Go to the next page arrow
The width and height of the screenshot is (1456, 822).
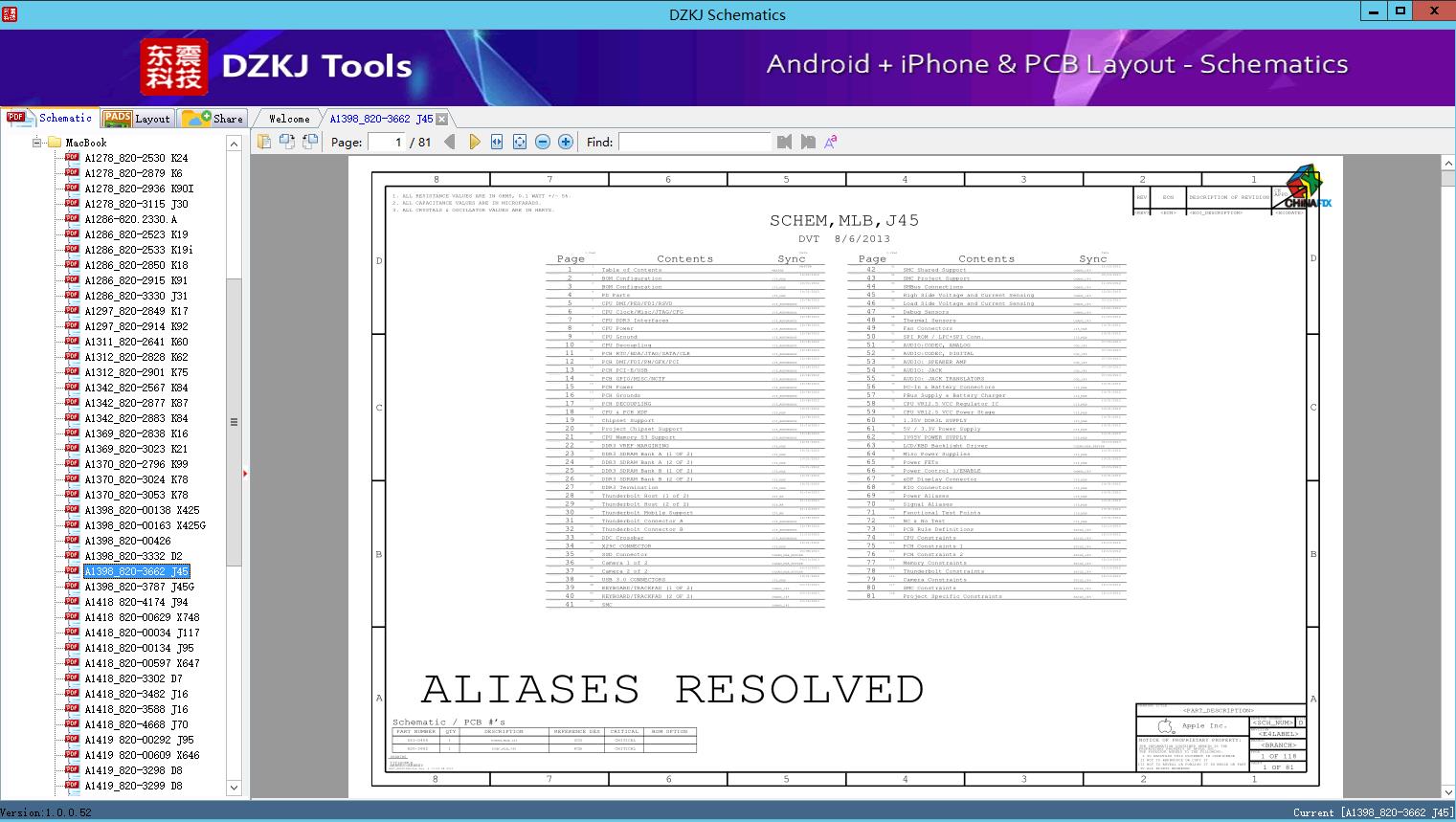pyautogui.click(x=474, y=142)
